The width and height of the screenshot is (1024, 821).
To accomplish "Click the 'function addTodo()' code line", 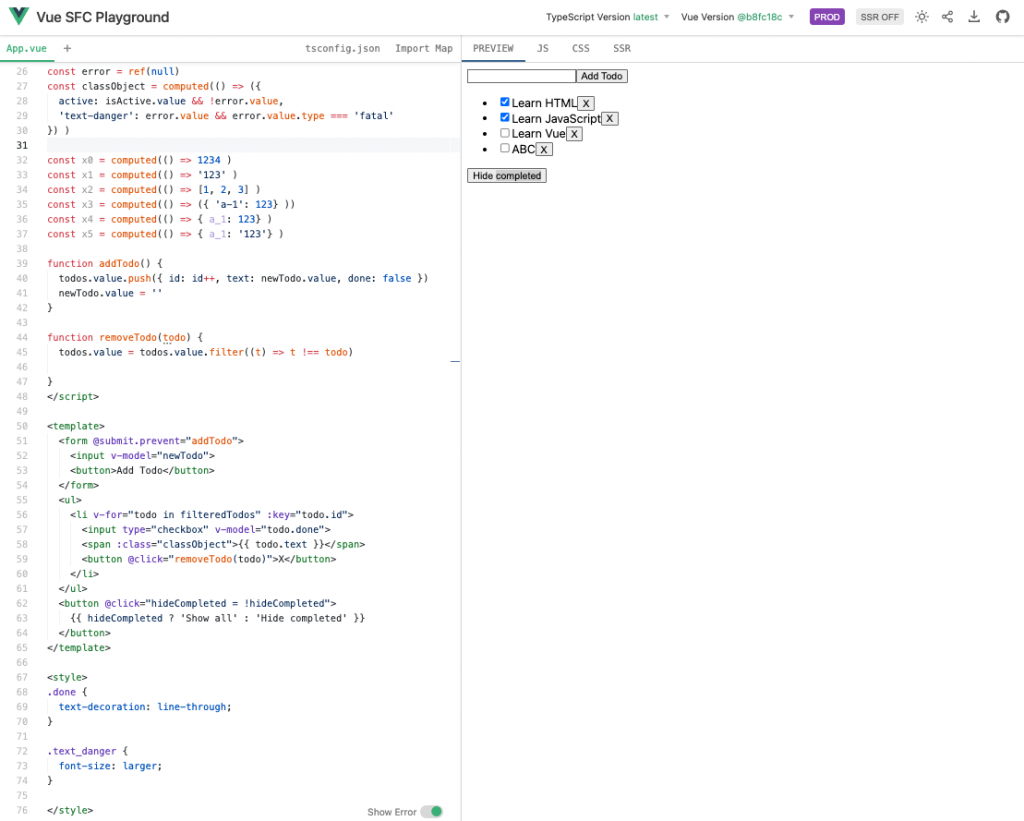I will pos(104,263).
